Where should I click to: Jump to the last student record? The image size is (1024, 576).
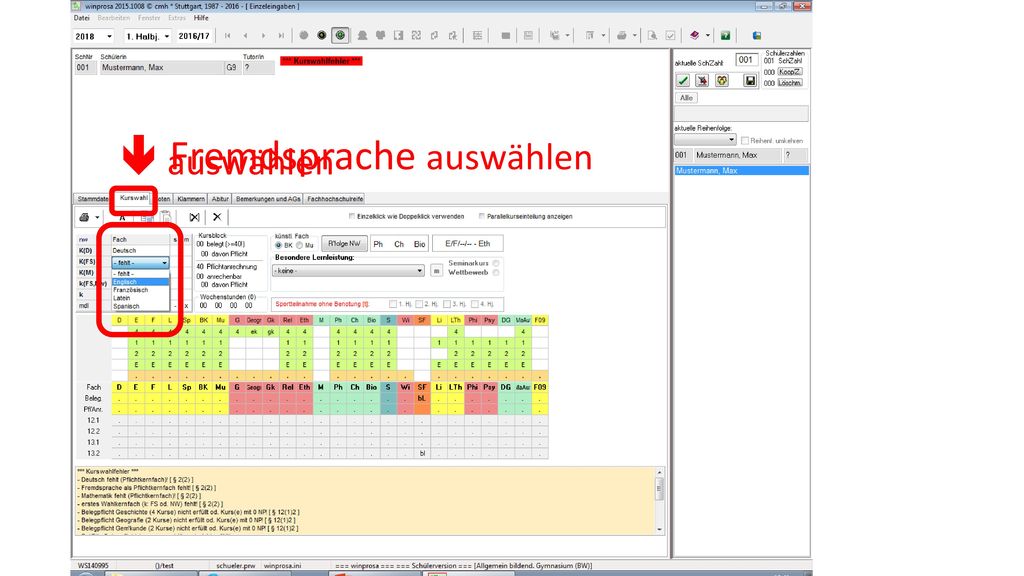[x=281, y=36]
